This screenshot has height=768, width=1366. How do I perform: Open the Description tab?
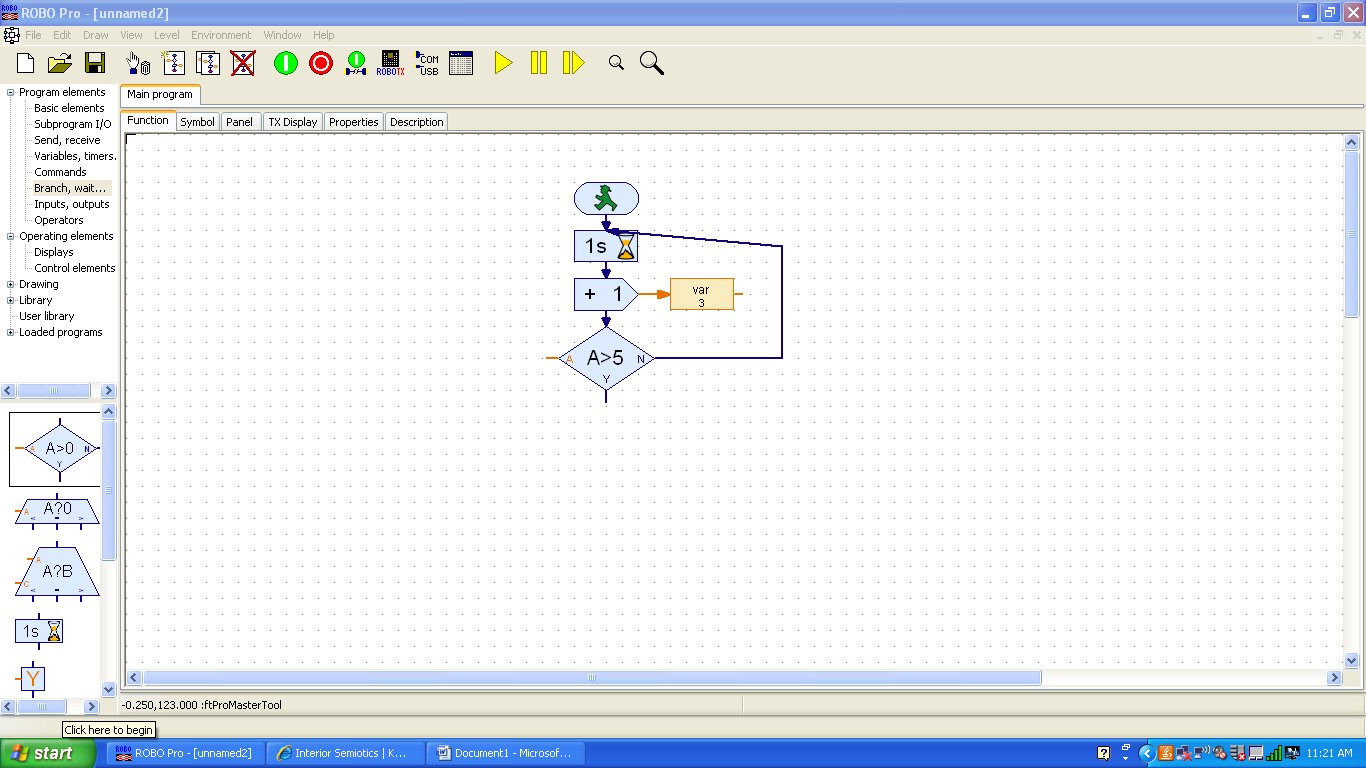tap(416, 122)
